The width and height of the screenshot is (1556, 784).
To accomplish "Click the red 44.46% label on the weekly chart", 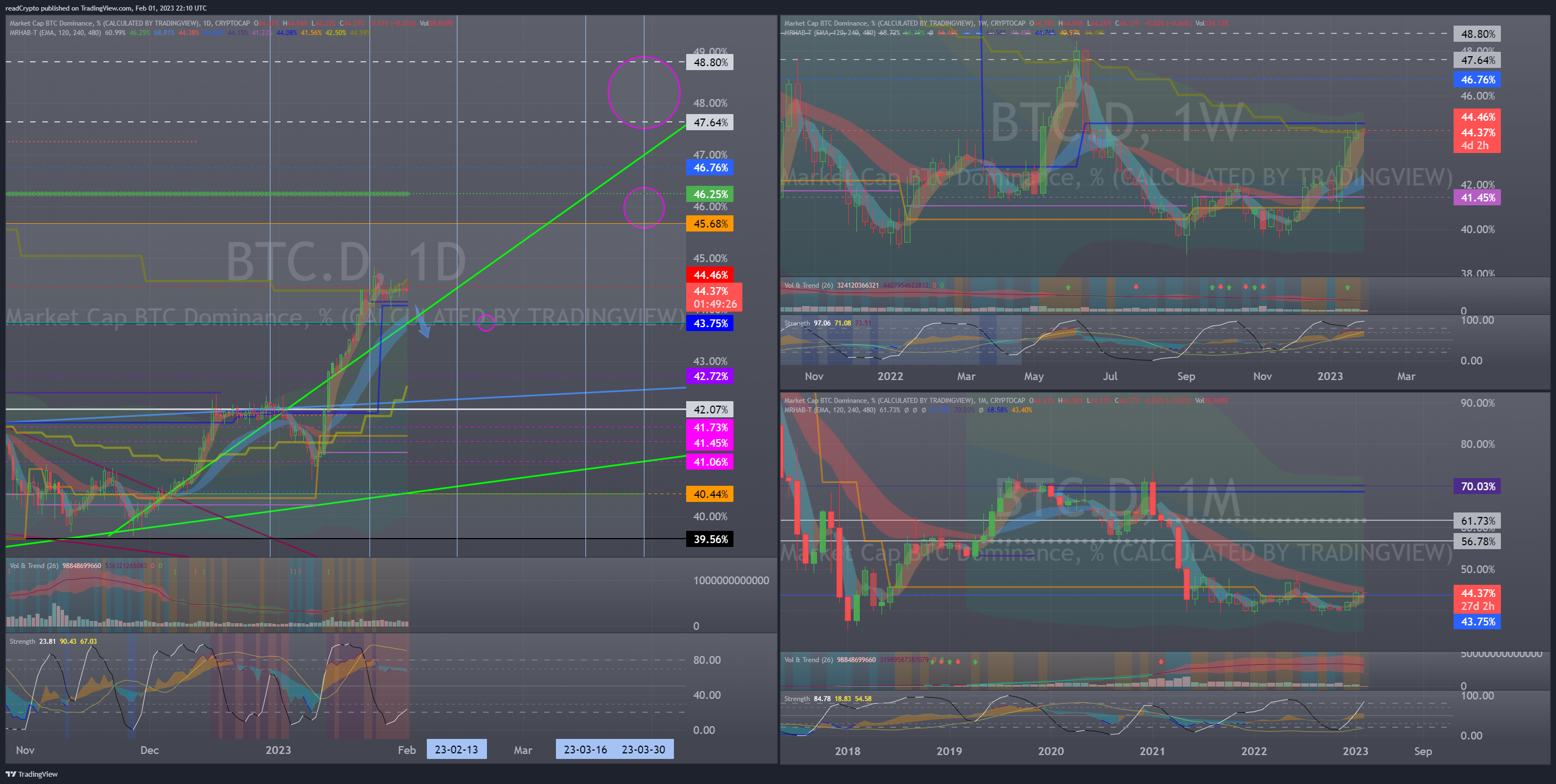I will 1478,117.
